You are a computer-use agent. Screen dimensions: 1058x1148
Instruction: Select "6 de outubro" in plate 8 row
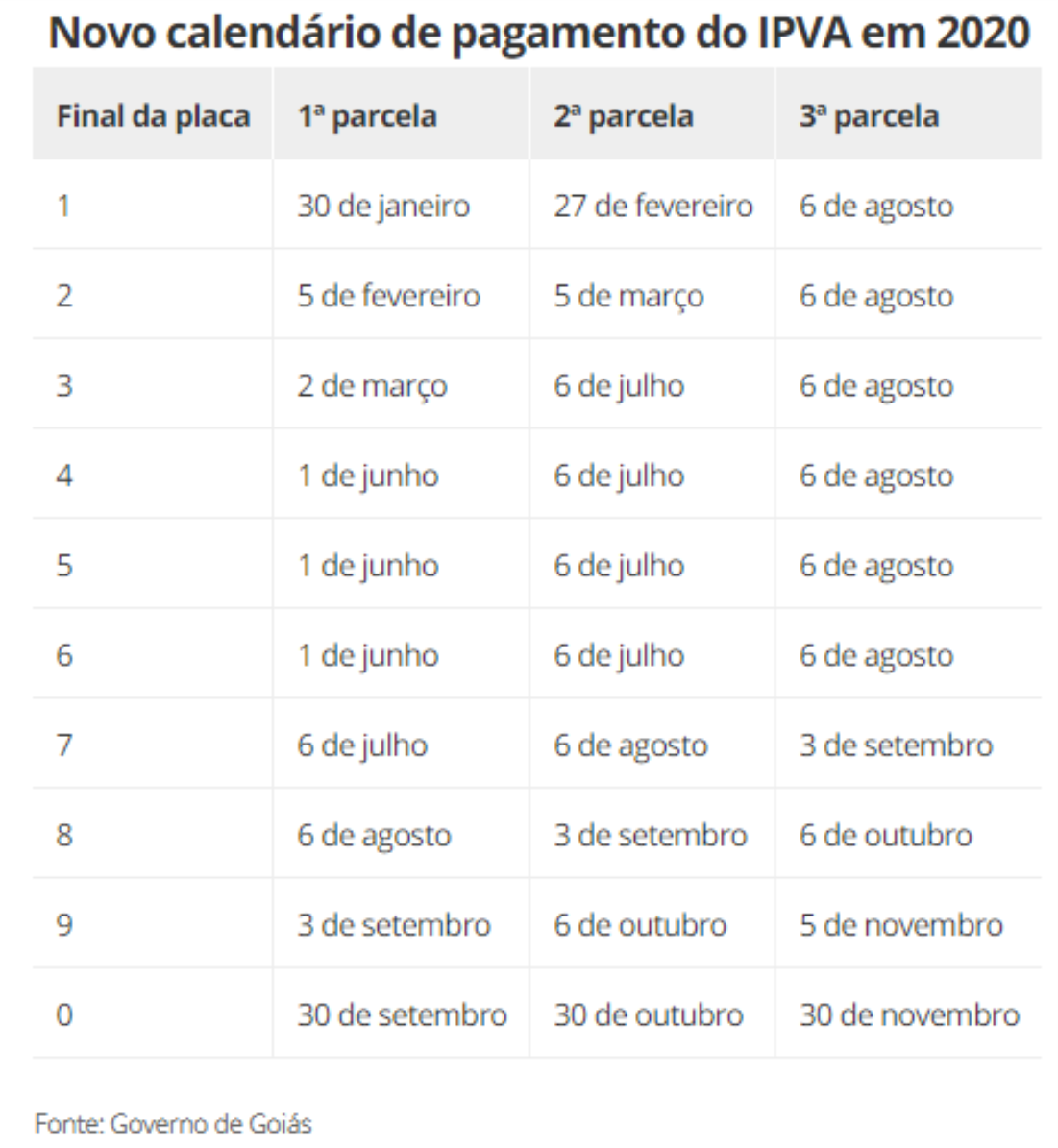885,835
